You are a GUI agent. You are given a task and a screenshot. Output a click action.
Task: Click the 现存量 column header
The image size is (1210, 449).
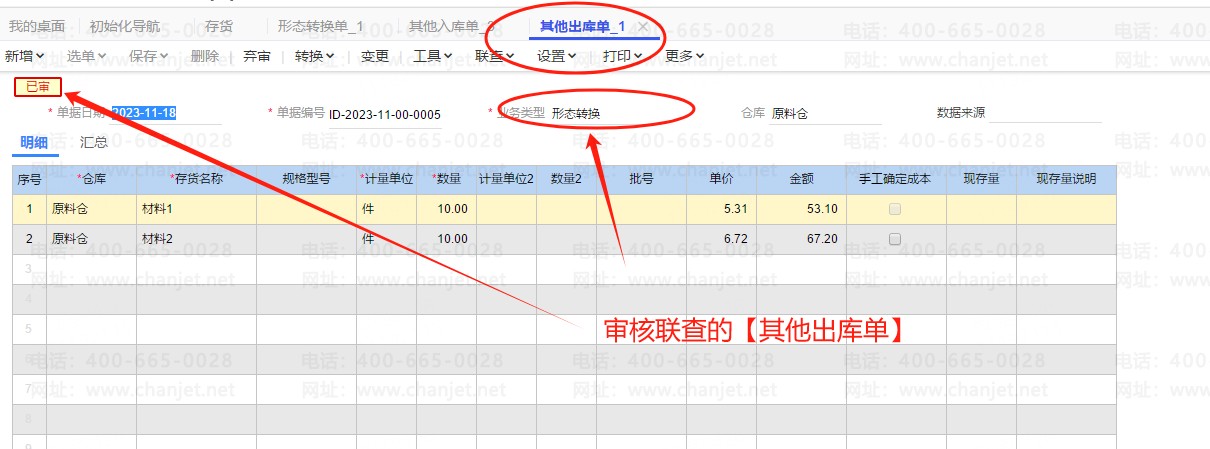[x=981, y=179]
